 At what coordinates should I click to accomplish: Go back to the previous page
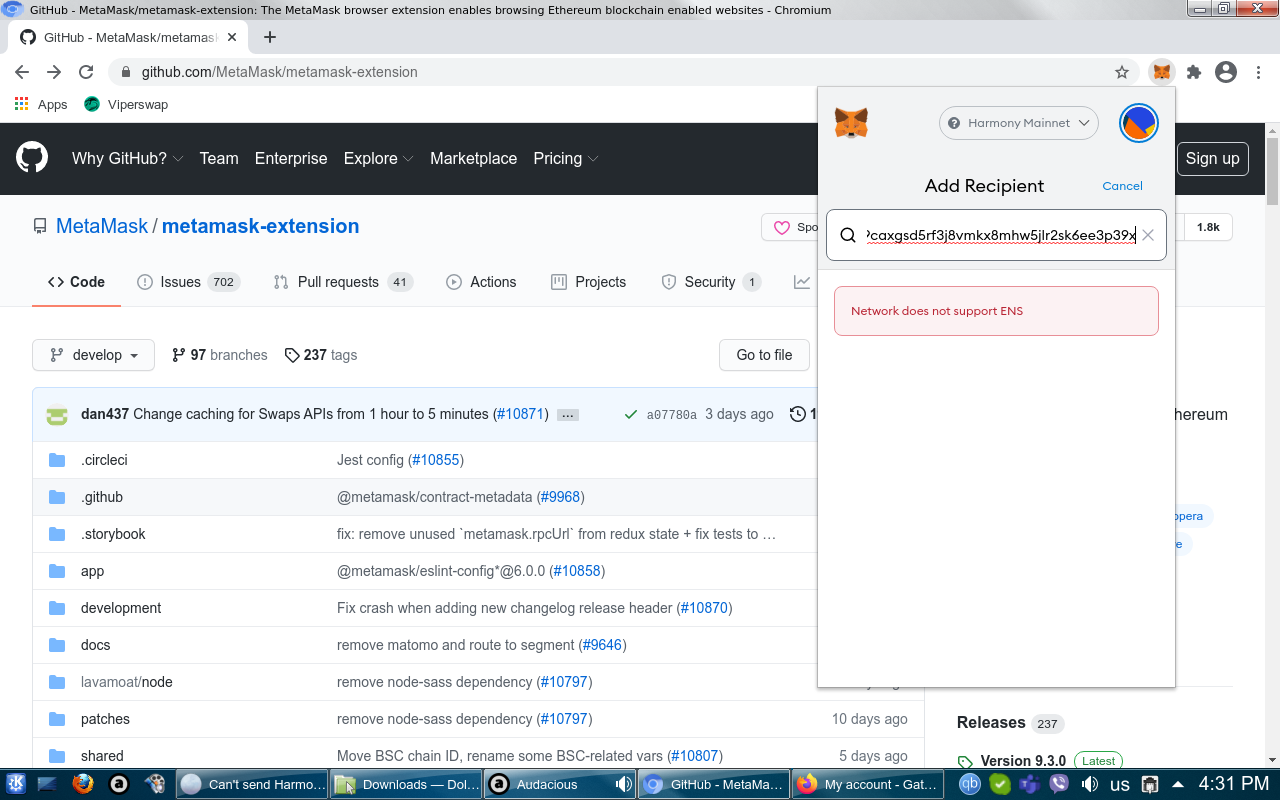click(x=22, y=72)
